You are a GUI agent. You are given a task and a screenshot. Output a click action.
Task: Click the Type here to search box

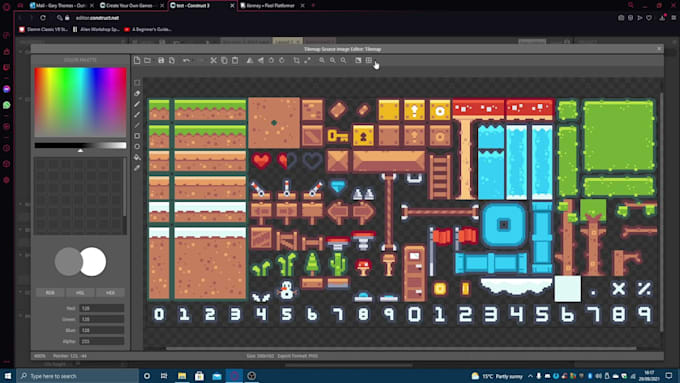[78, 376]
